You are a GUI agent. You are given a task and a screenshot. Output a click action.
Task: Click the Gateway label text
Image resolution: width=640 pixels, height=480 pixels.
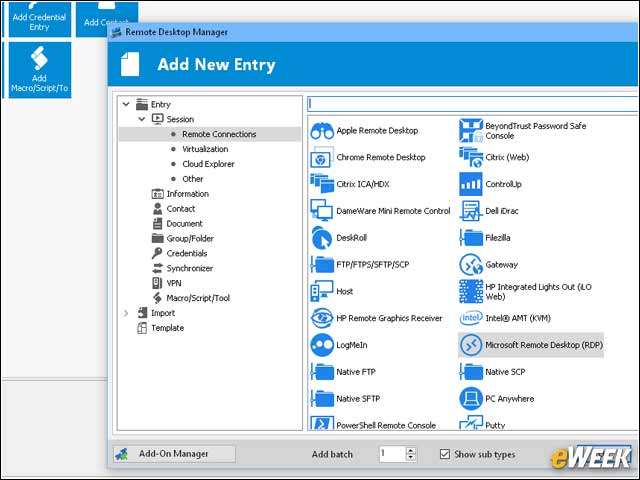tap(501, 265)
